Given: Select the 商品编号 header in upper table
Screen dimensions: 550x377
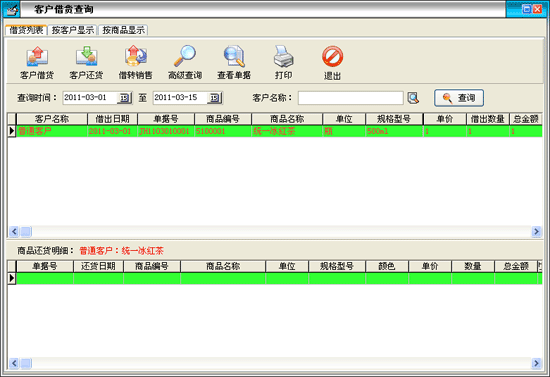Looking at the screenshot, I should 223,119.
